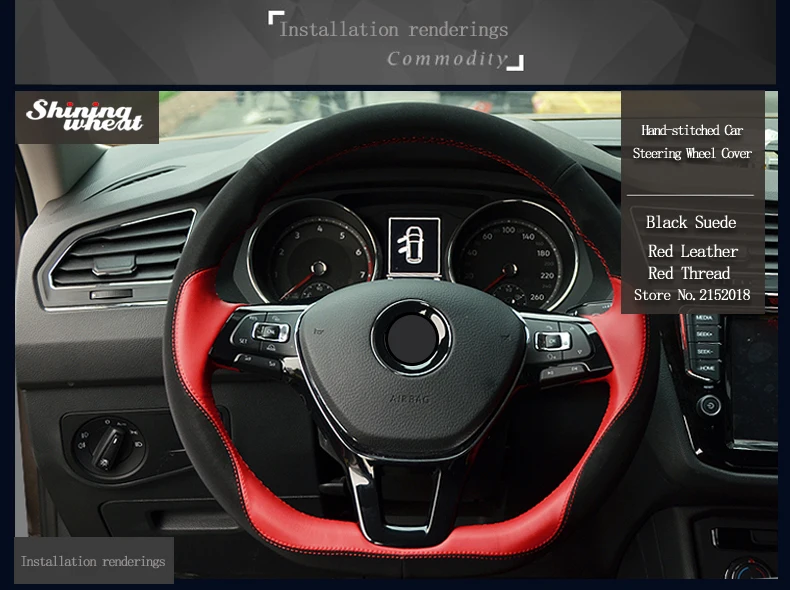Click the "Steering Wheel Cover" text line
This screenshot has width=790, height=590.
pyautogui.click(x=692, y=153)
